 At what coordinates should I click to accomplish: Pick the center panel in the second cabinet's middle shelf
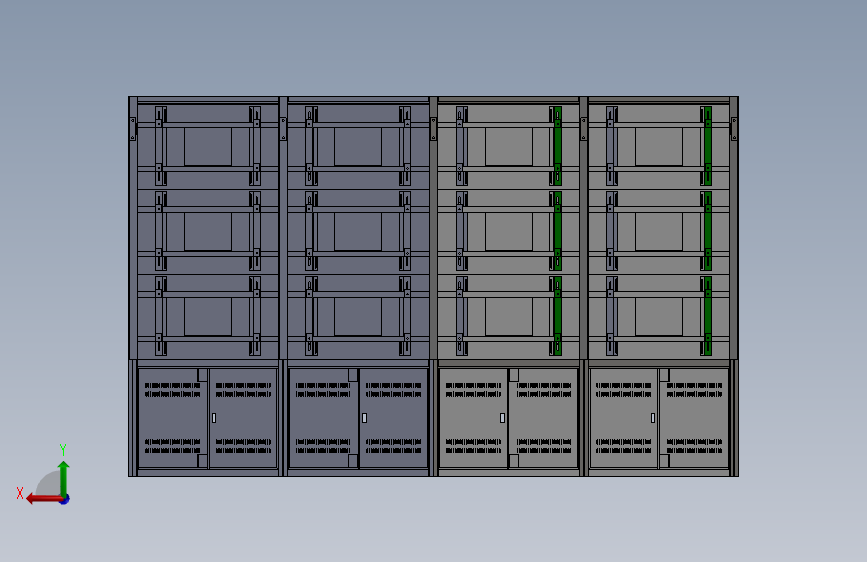point(358,232)
